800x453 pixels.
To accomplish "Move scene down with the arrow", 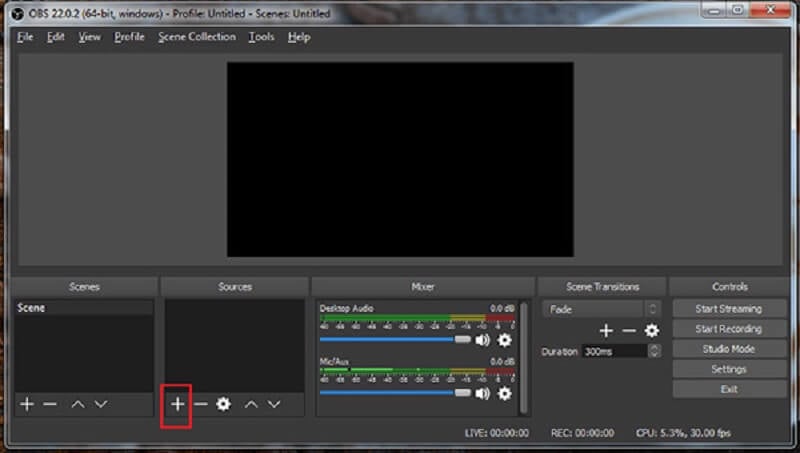I will click(101, 404).
